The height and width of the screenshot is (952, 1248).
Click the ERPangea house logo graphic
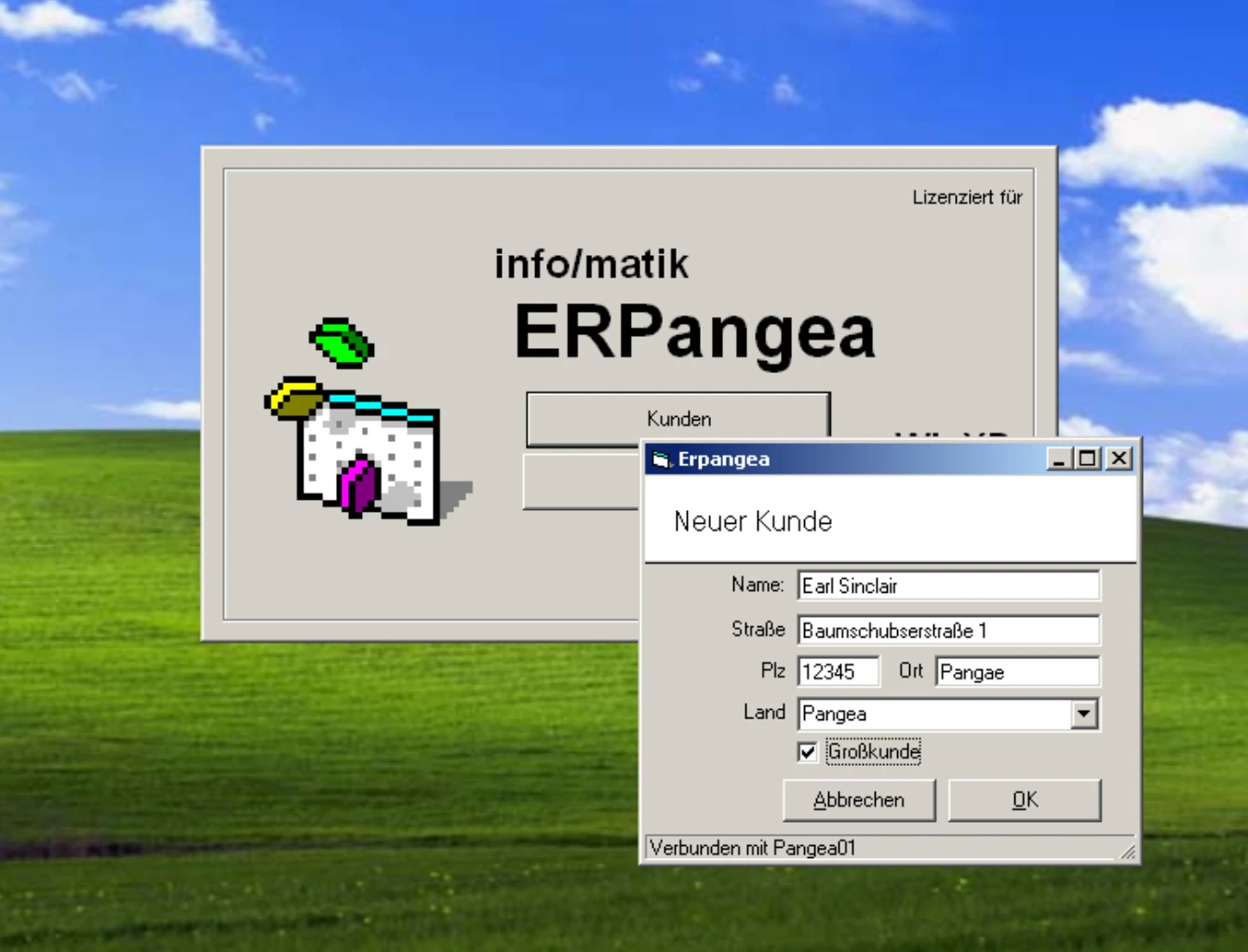point(369,422)
